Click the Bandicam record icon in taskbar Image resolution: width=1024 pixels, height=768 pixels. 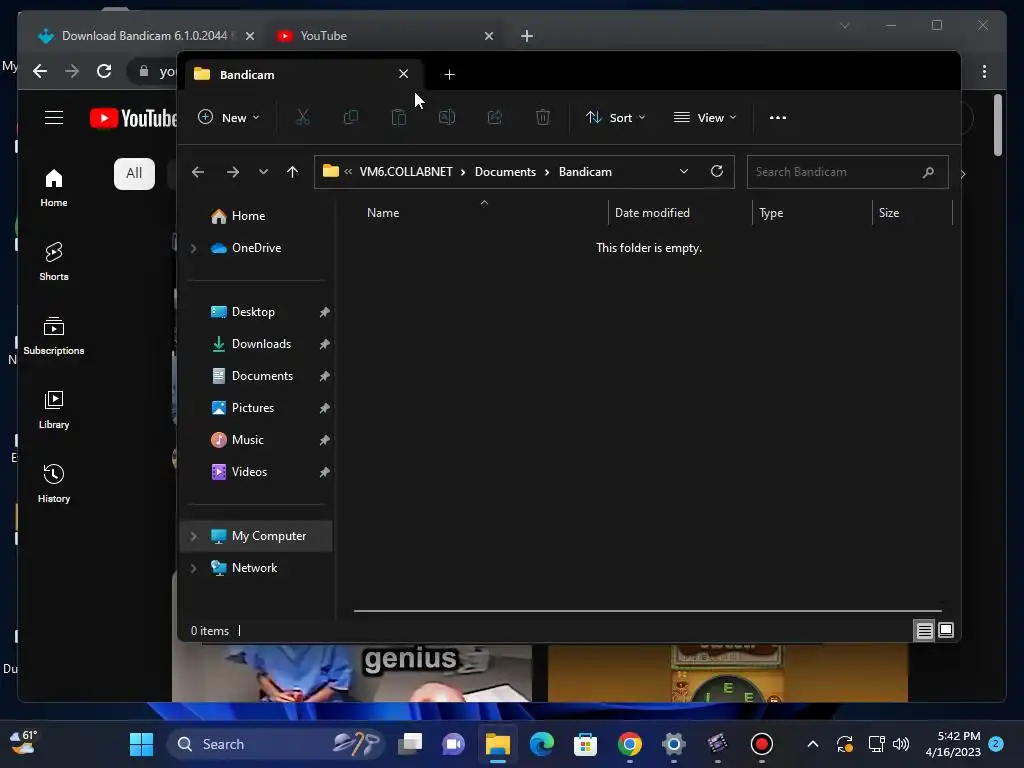point(761,744)
